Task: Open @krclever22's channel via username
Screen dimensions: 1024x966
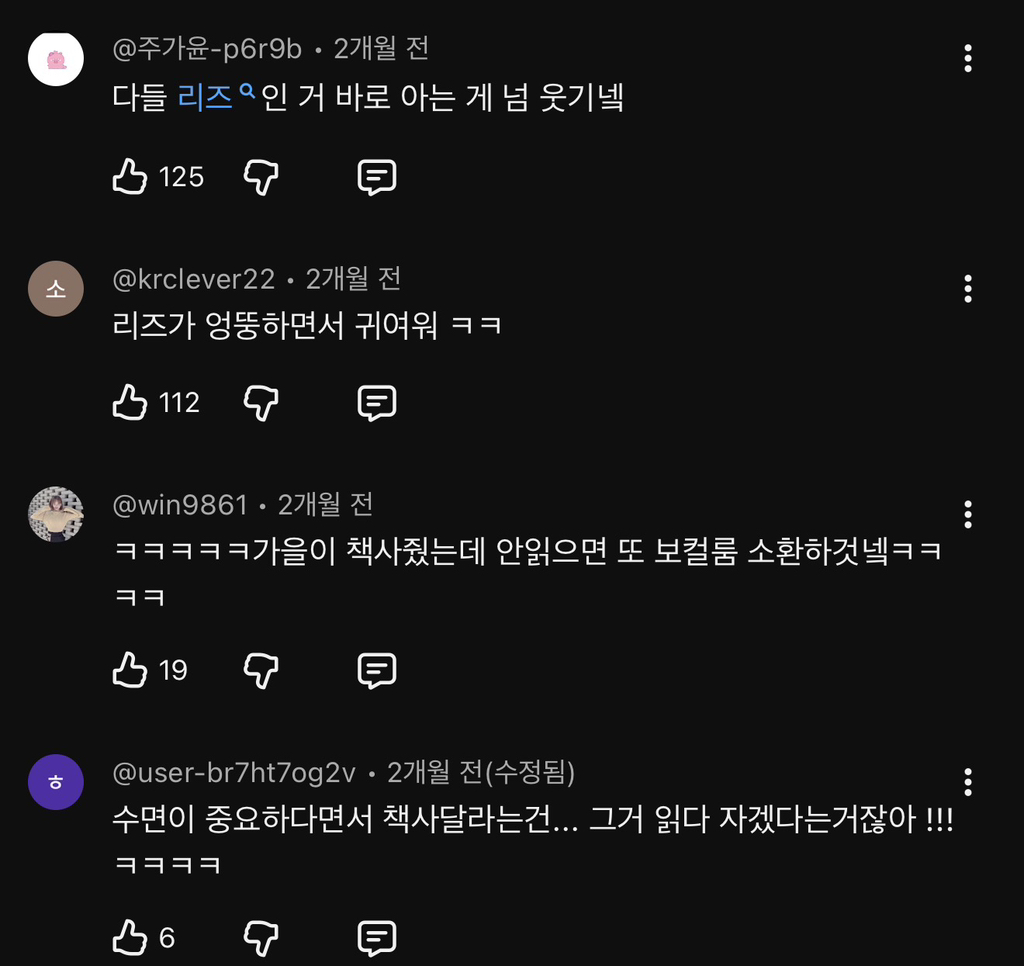Action: (x=194, y=279)
